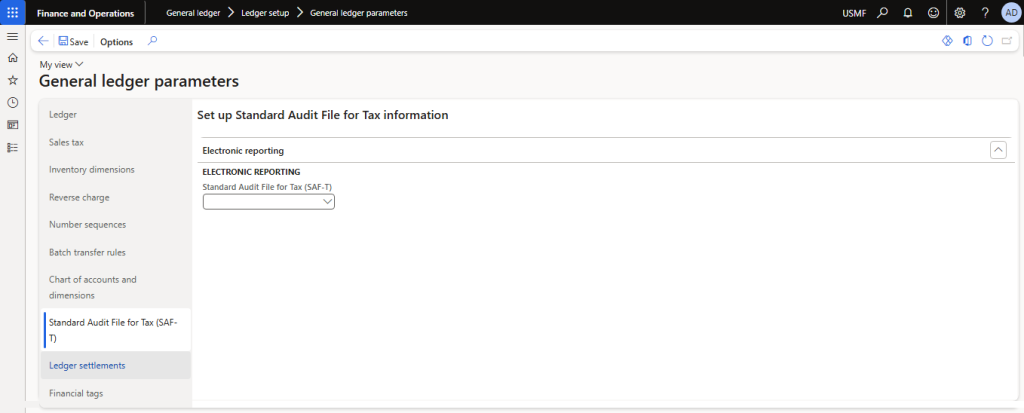The width and height of the screenshot is (1024, 413).
Task: Collapse the Electronic reporting section
Action: tap(997, 150)
